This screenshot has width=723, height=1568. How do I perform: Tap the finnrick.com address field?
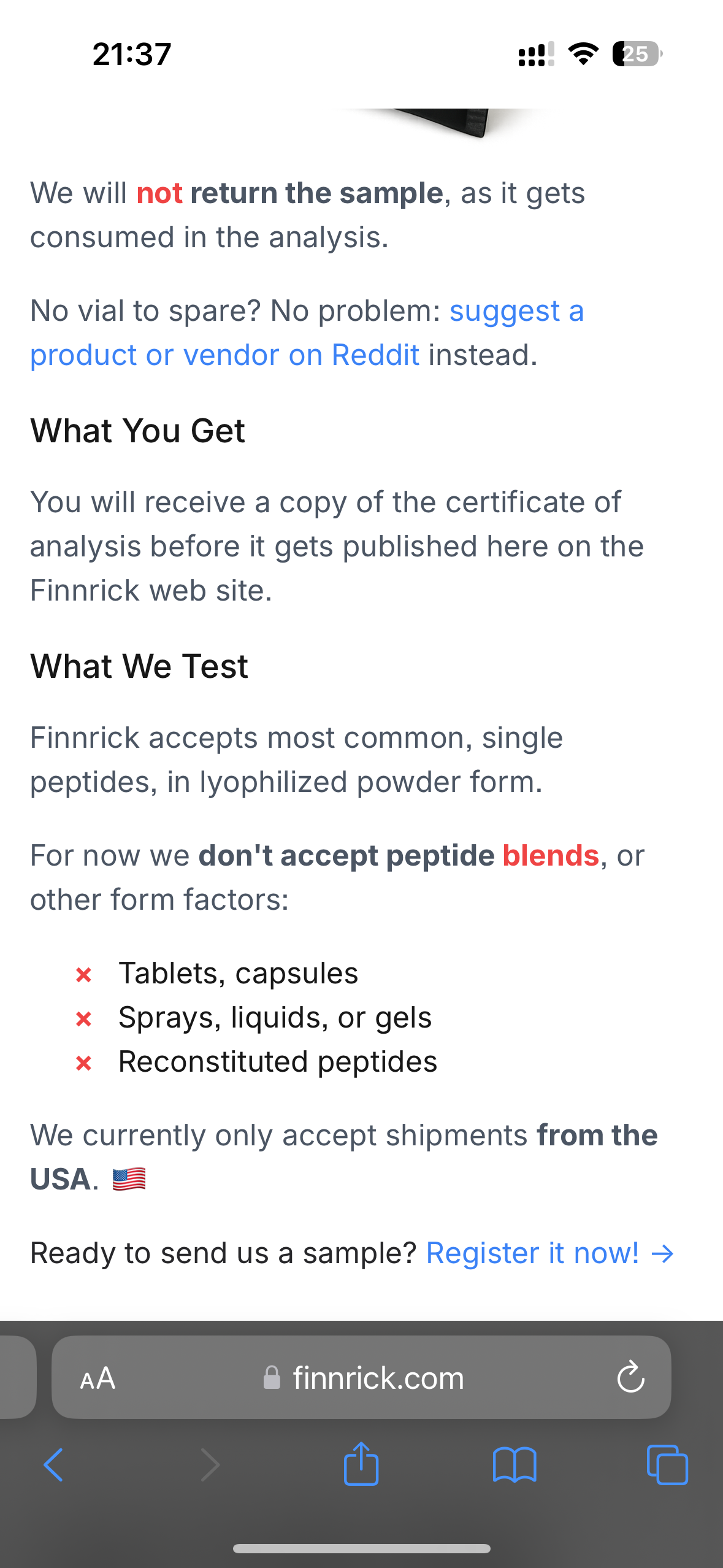click(378, 1378)
